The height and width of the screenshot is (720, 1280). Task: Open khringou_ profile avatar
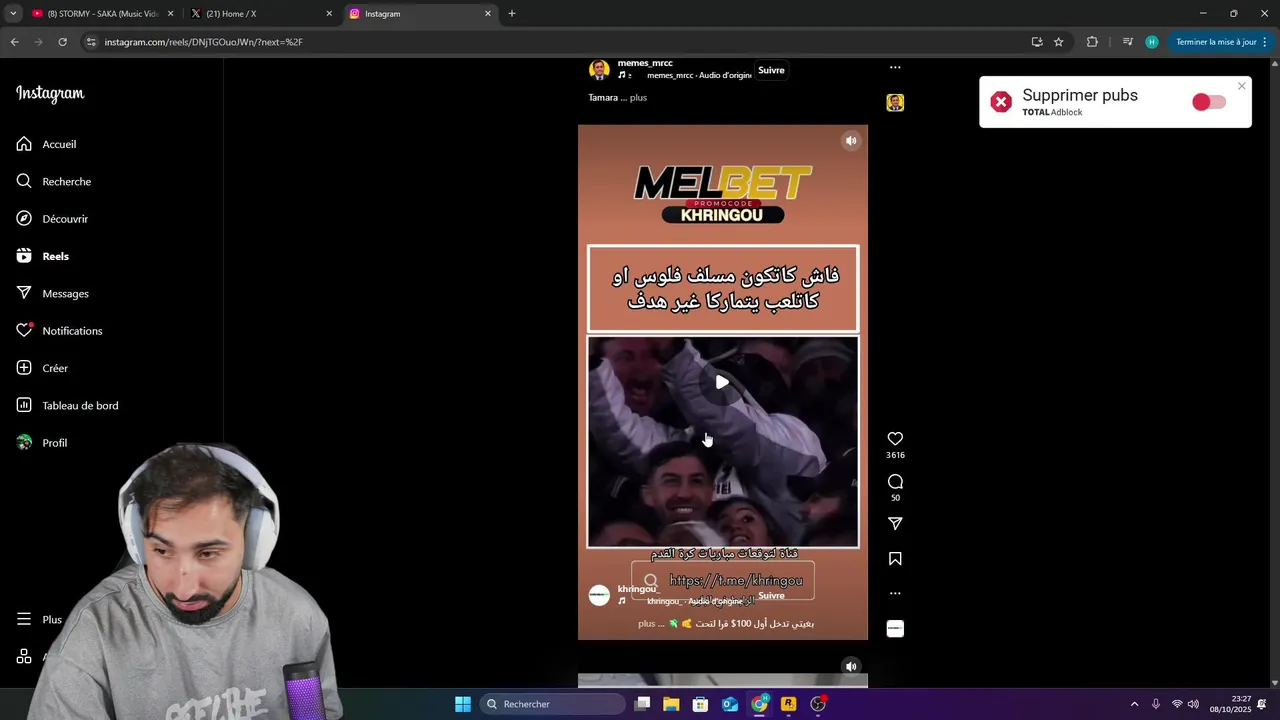pos(599,595)
